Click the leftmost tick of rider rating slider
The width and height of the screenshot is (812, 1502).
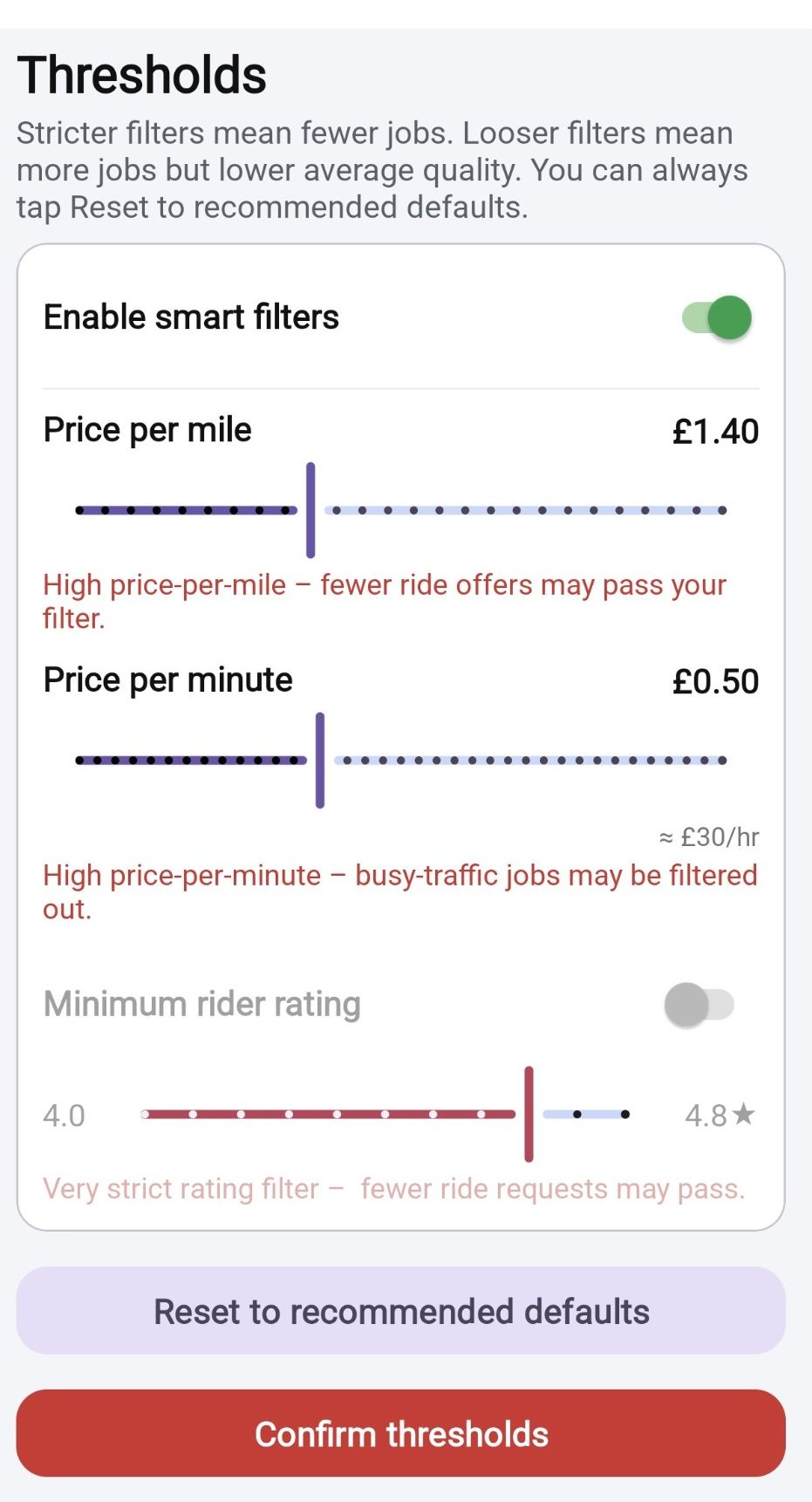(x=146, y=1114)
